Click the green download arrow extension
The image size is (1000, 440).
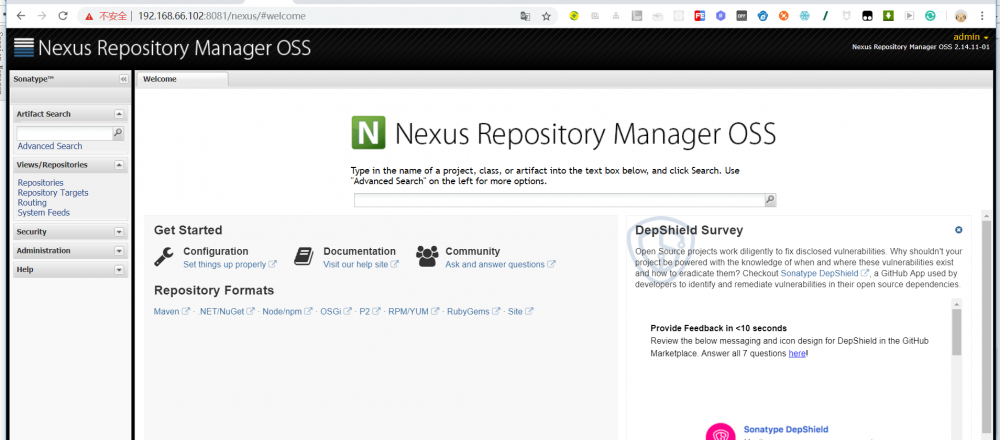click(x=888, y=16)
